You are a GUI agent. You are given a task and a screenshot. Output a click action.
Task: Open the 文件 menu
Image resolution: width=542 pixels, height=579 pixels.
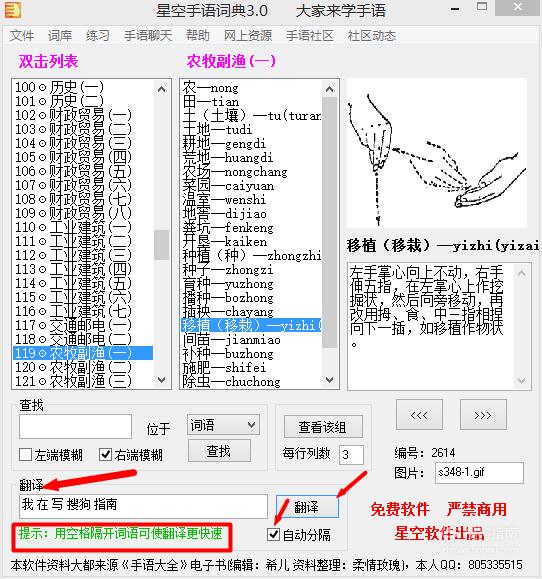22,36
